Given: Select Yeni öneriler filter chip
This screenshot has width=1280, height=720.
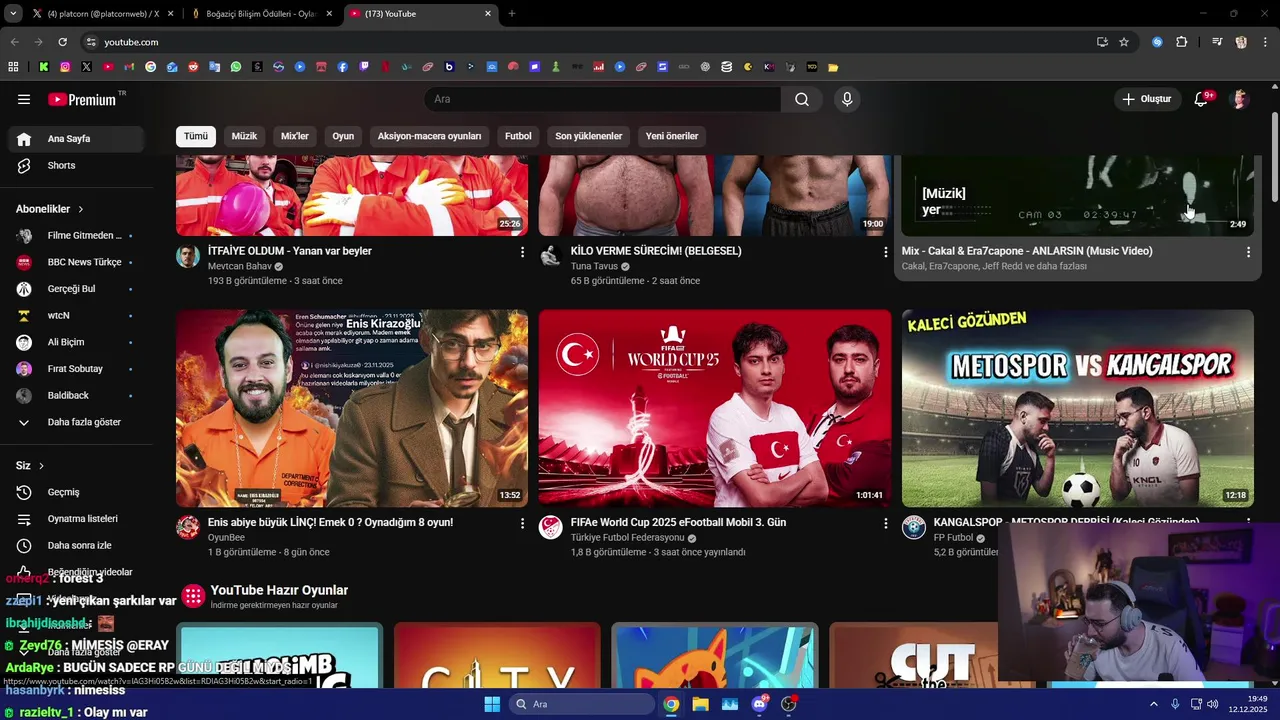Looking at the screenshot, I should point(672,136).
